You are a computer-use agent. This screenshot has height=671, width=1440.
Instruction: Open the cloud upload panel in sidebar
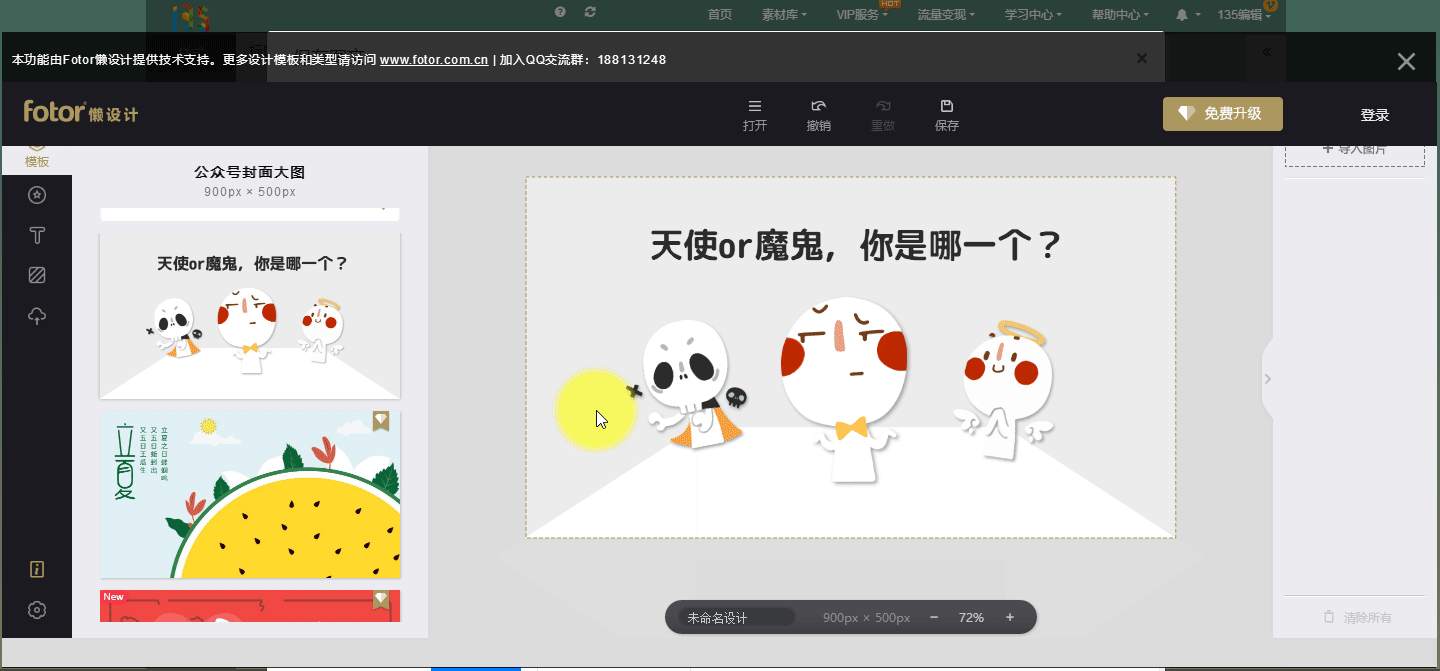coord(37,317)
